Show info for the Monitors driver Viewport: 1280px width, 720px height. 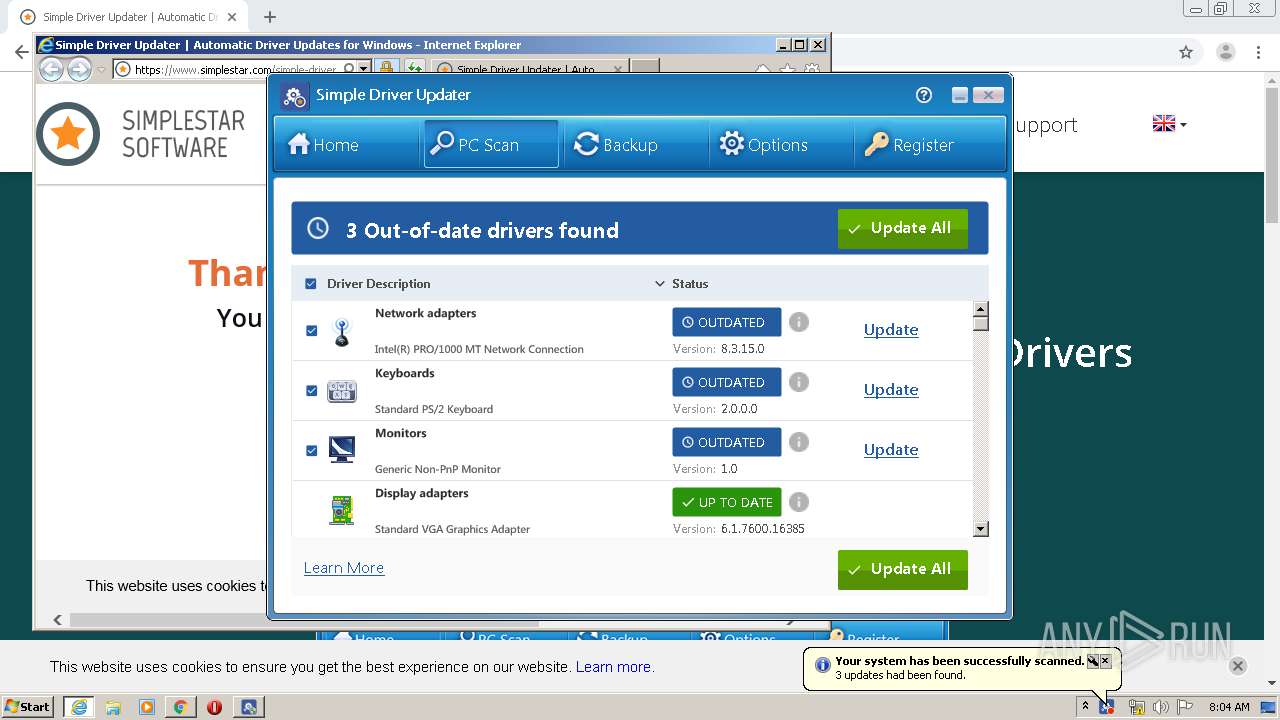coord(798,442)
